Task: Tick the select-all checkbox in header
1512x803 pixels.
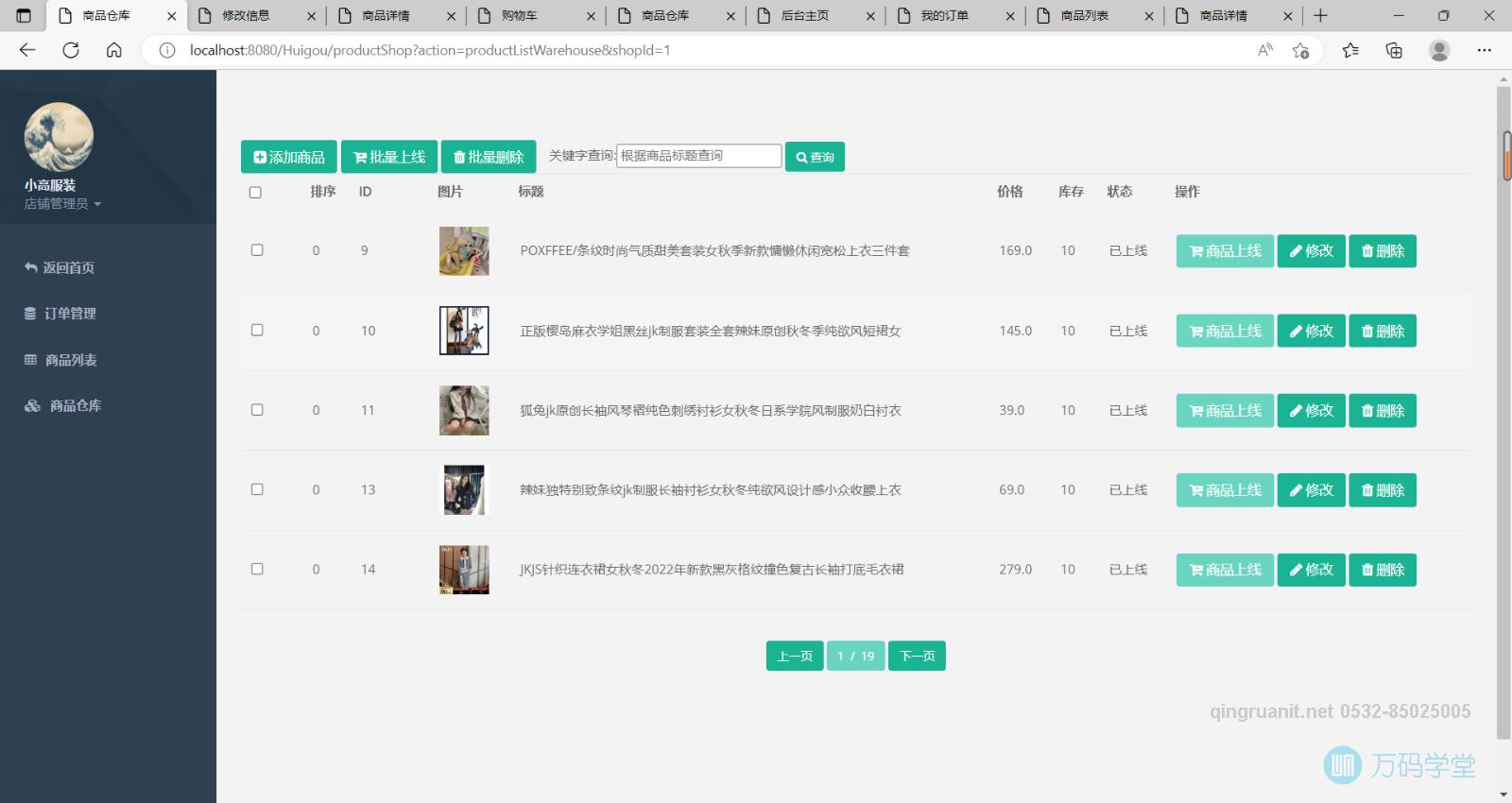Action: (x=255, y=192)
